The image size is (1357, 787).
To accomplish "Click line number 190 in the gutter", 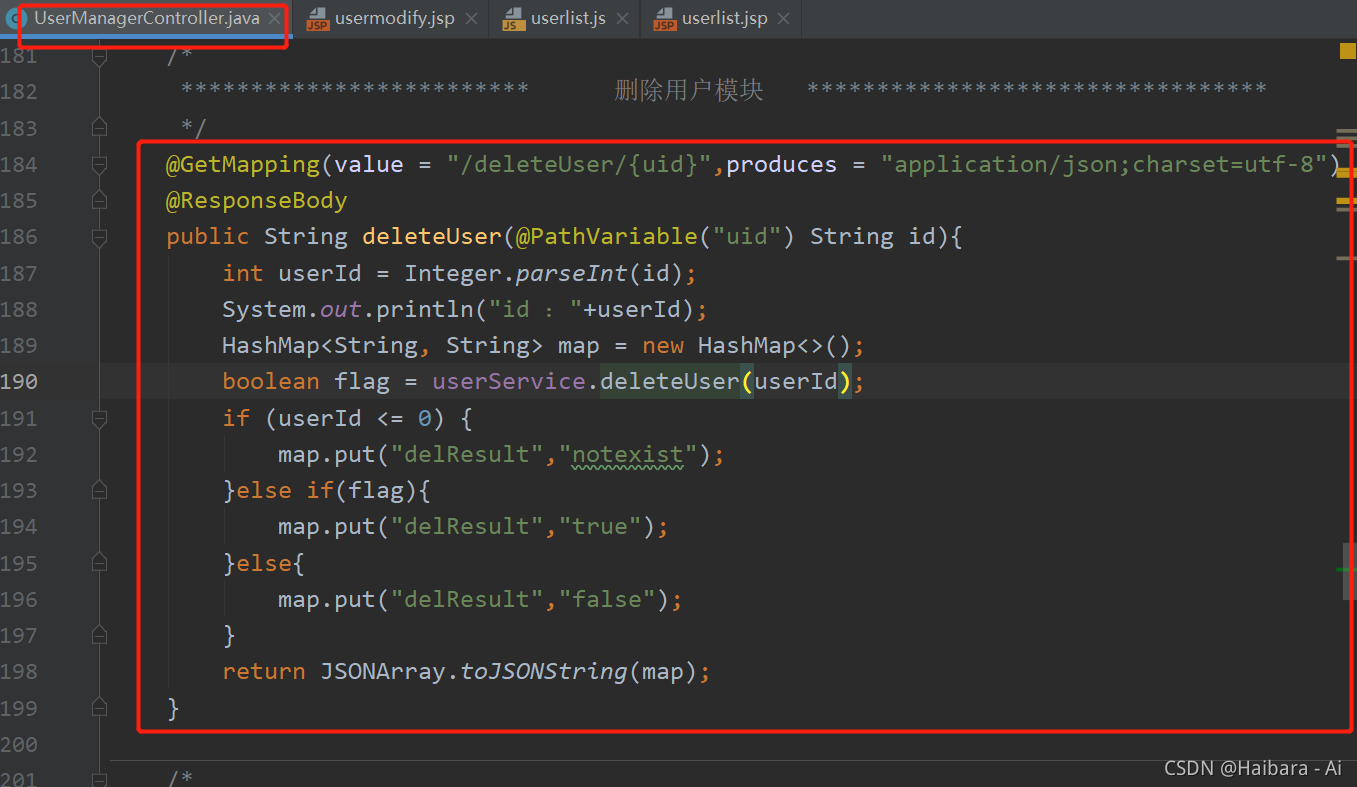I will pyautogui.click(x=19, y=381).
